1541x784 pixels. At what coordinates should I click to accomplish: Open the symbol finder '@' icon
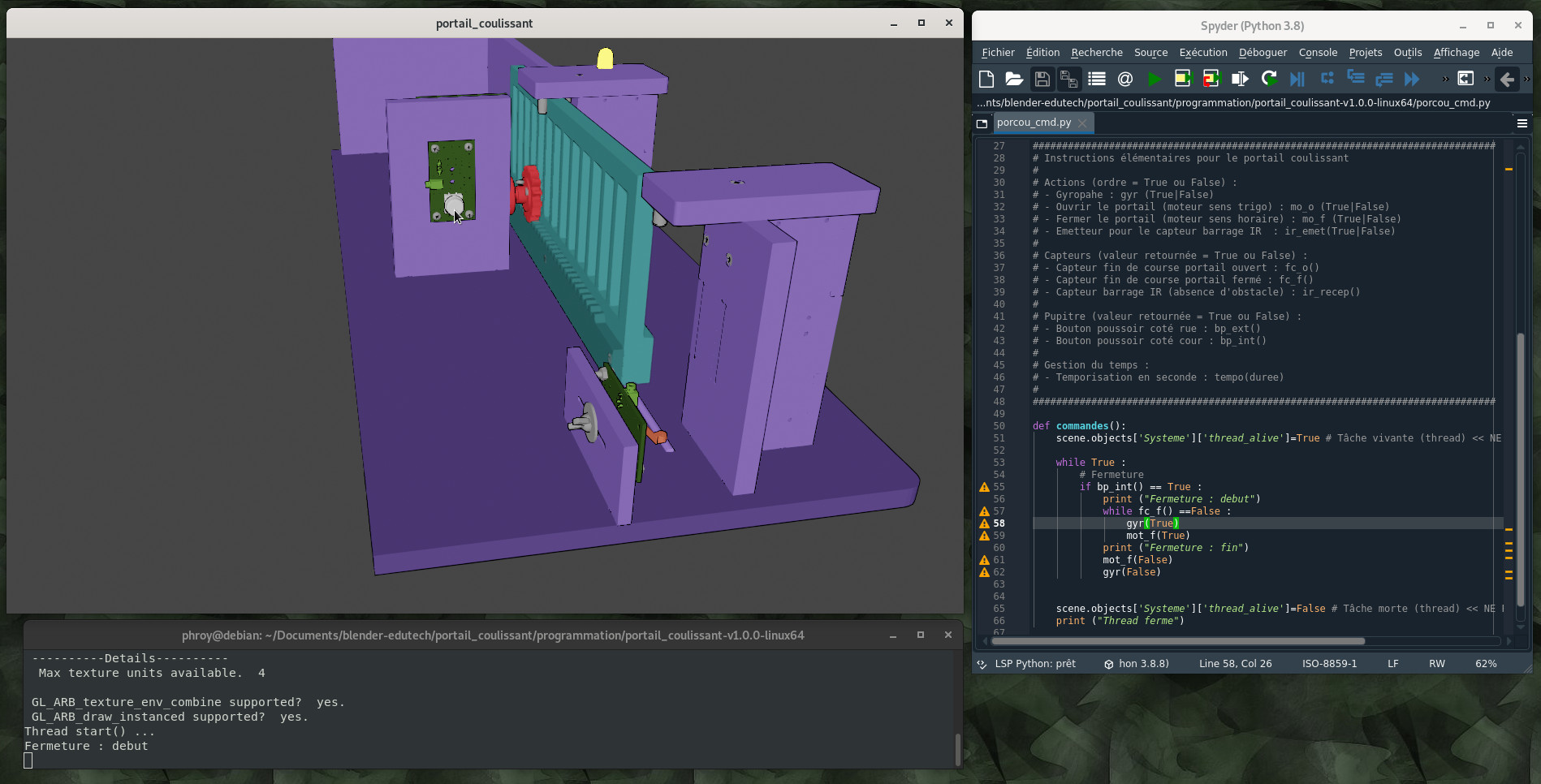tap(1125, 79)
